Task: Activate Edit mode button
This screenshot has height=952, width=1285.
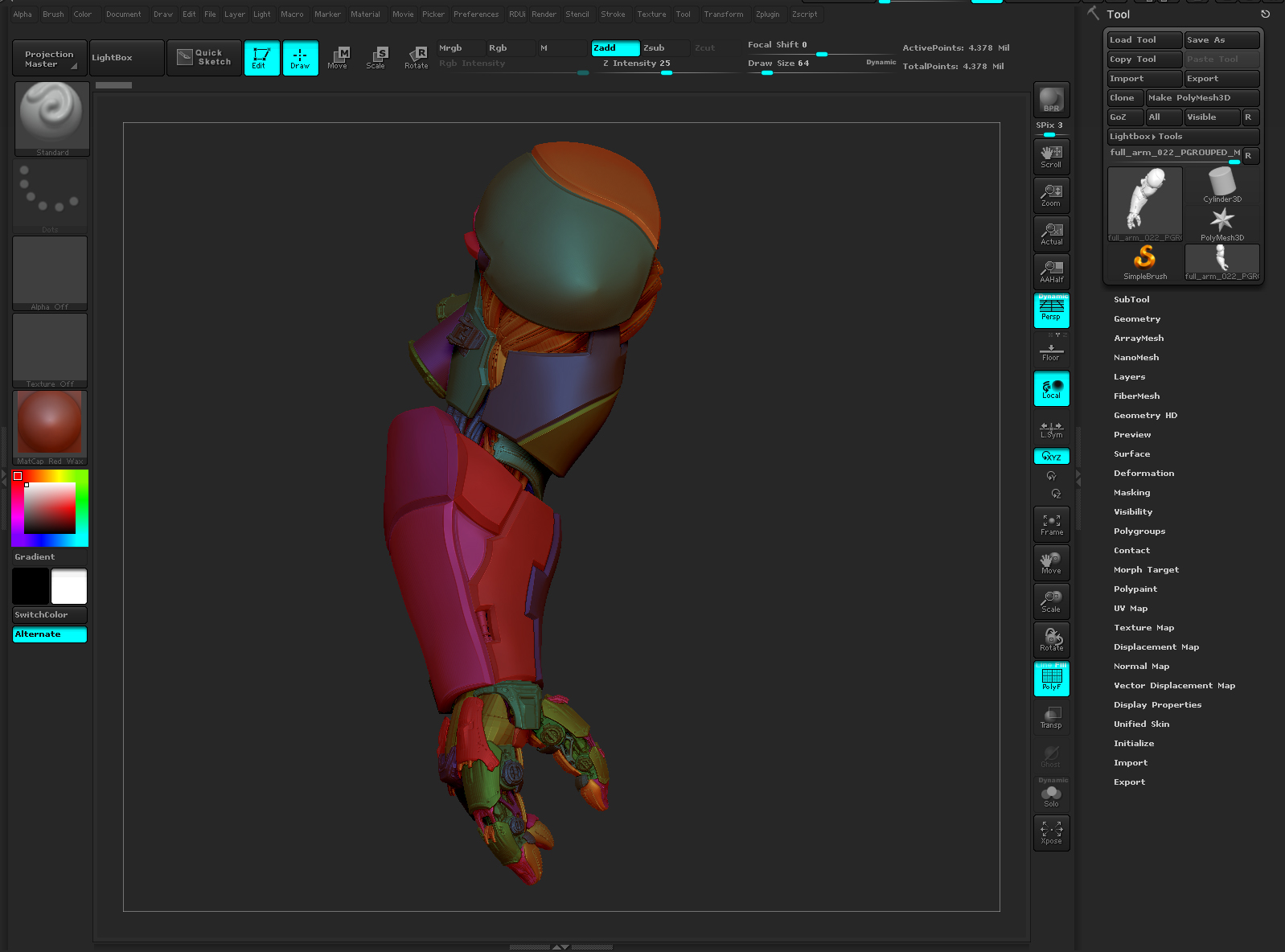Action: coord(261,58)
